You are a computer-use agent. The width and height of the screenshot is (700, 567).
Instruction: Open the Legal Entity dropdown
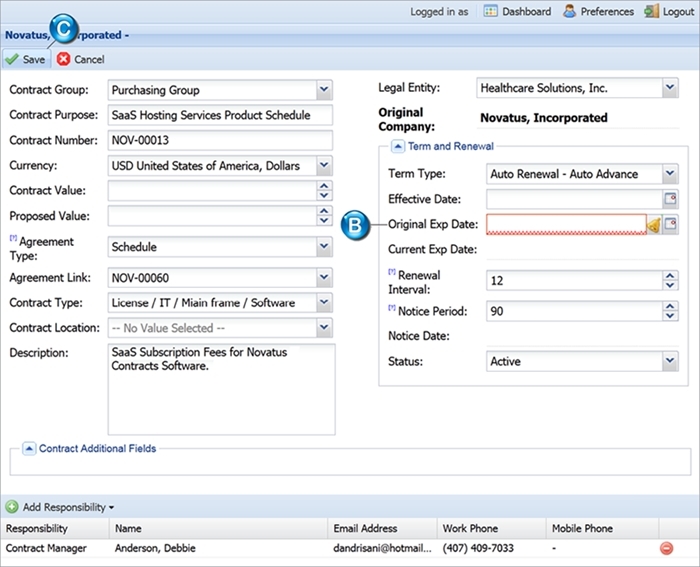[x=670, y=88]
